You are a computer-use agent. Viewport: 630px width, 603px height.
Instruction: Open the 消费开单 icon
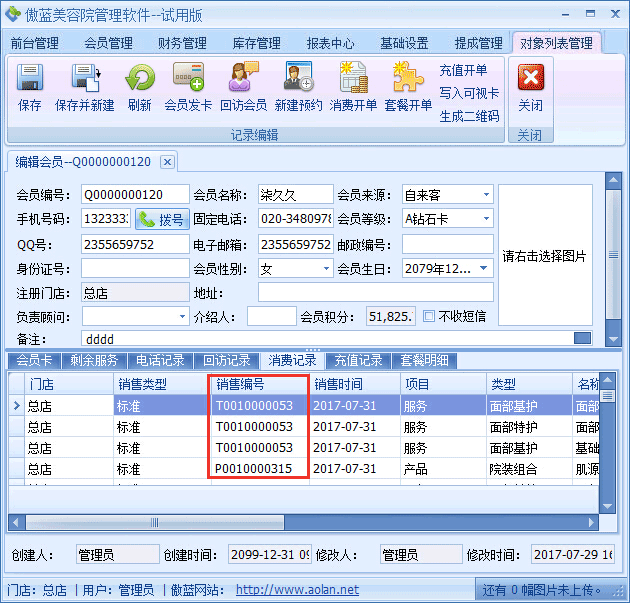(x=353, y=77)
